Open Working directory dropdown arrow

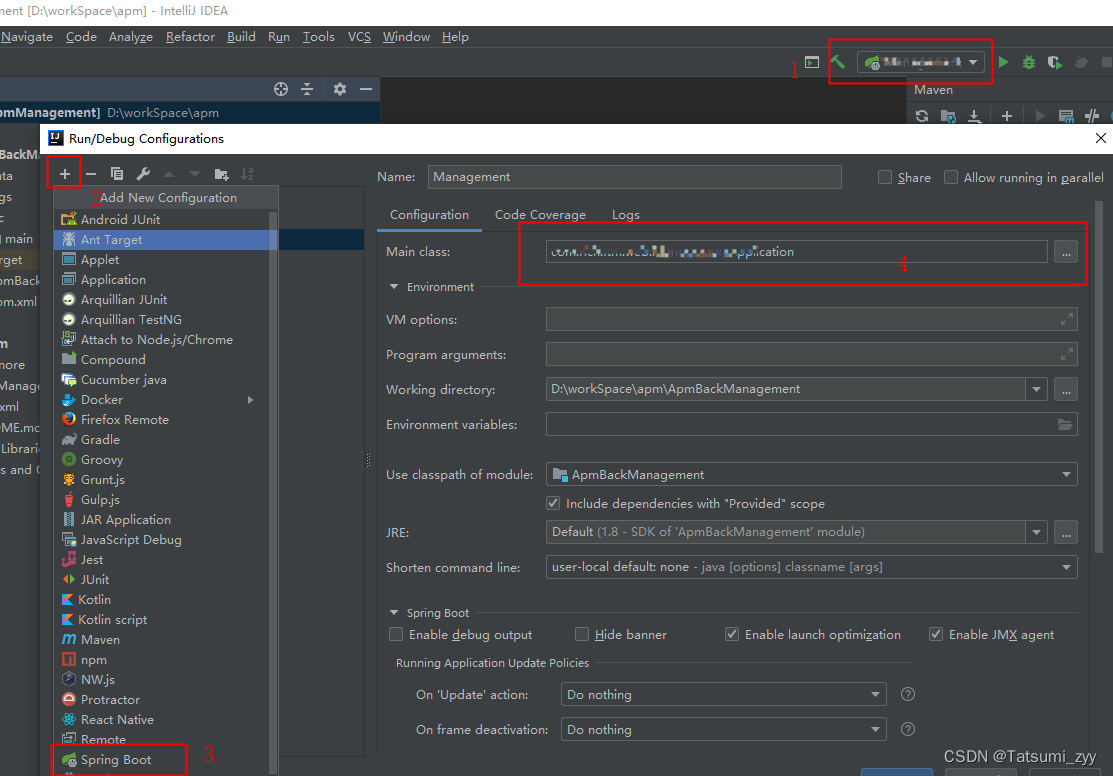1036,389
